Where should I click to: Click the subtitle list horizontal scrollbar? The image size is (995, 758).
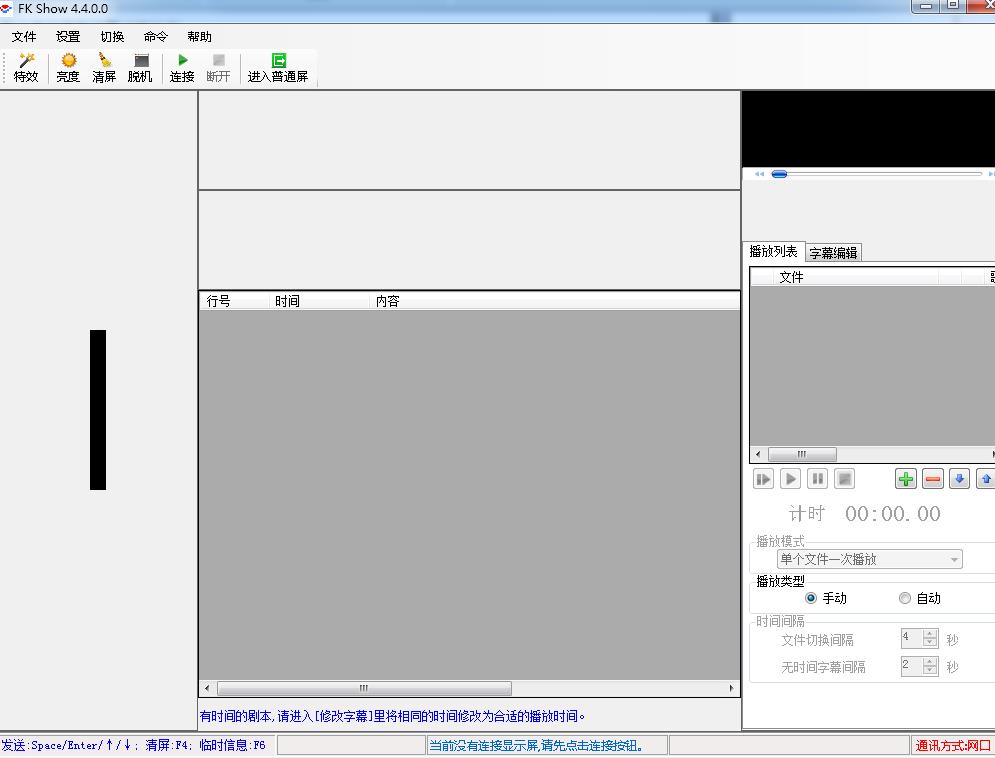click(x=364, y=689)
